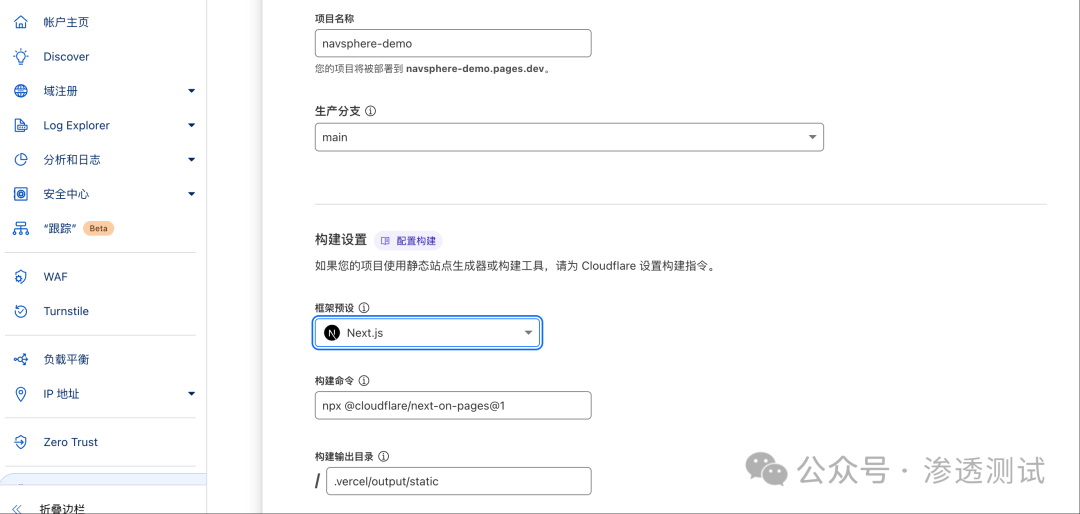Viewport: 1080px width, 514px height.
Task: Click the pie chart icon beside 分析和日志
Action: point(21,160)
